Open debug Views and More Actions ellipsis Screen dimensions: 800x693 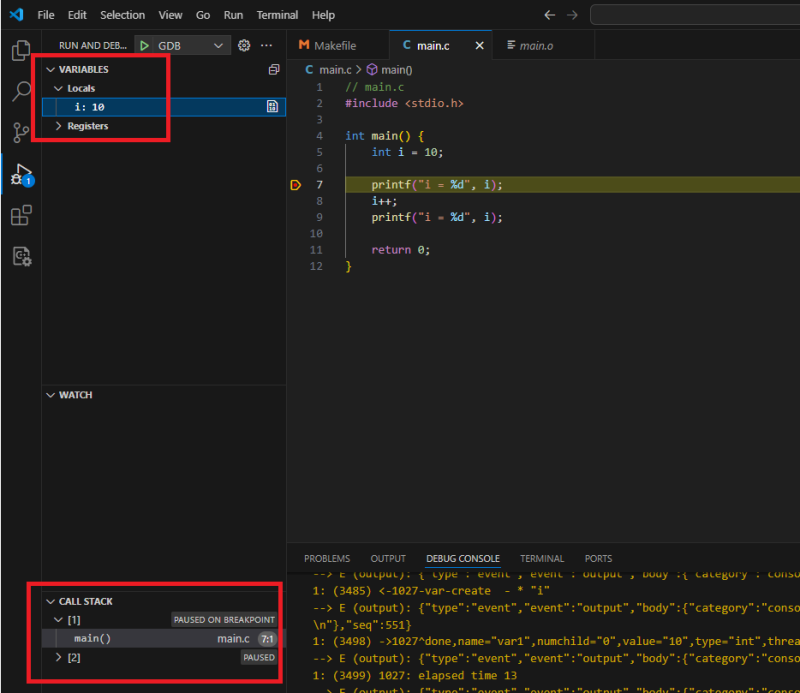pyautogui.click(x=266, y=45)
